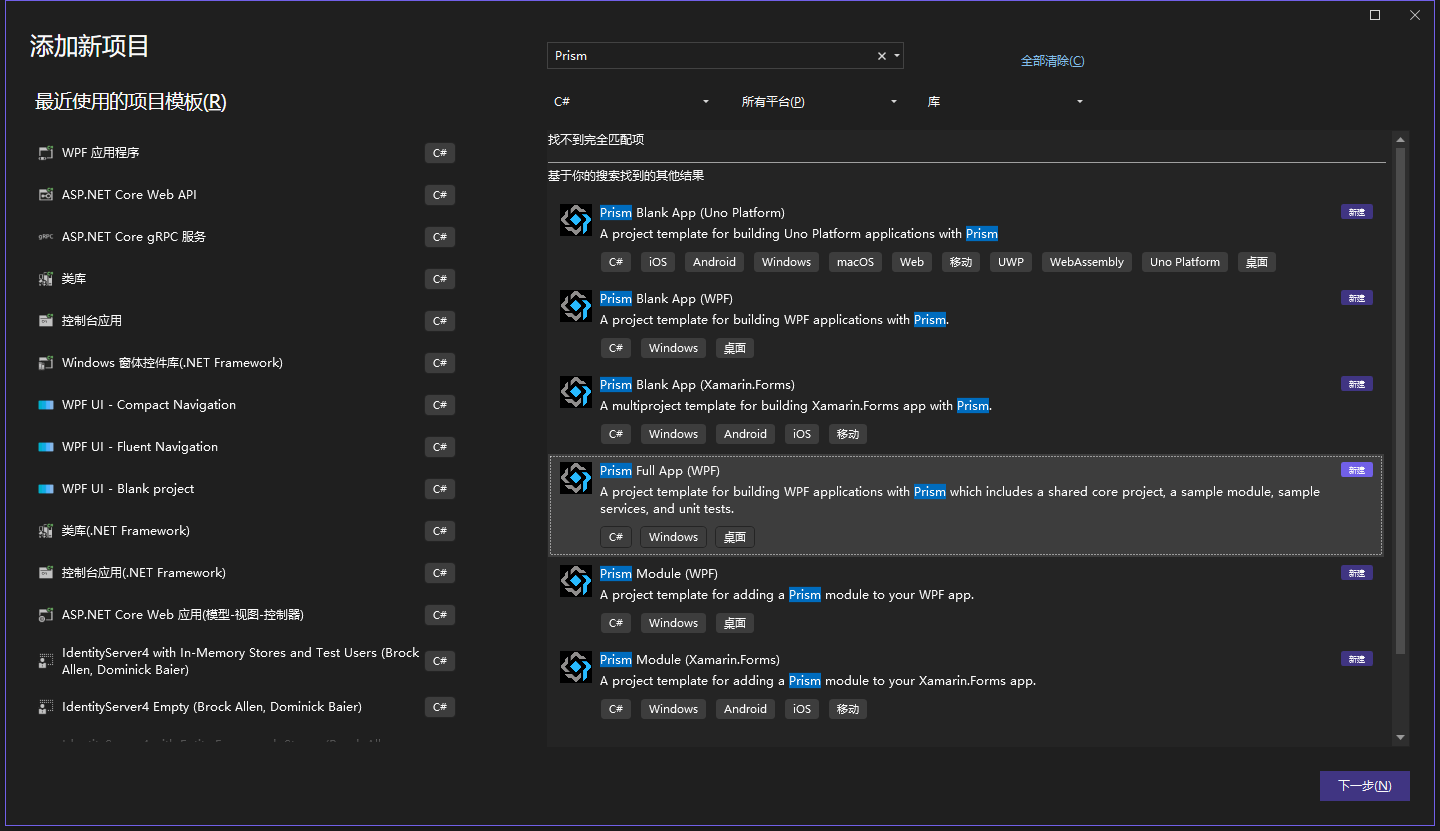Image resolution: width=1440 pixels, height=831 pixels.
Task: Click the WPF 应用程序 template icon
Action: point(45,152)
